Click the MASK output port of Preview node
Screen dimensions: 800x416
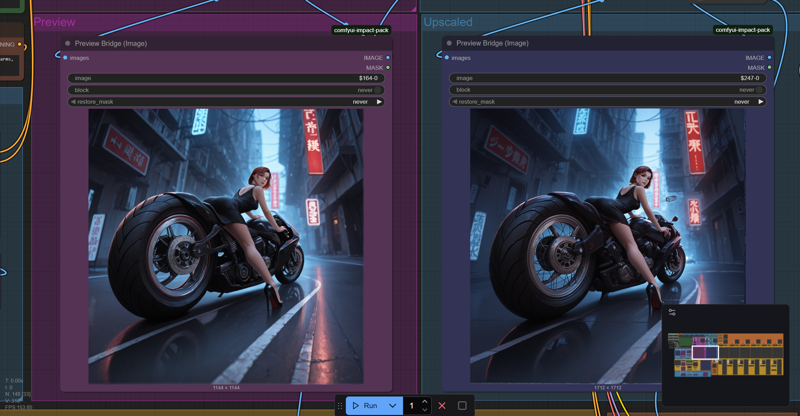pos(388,68)
